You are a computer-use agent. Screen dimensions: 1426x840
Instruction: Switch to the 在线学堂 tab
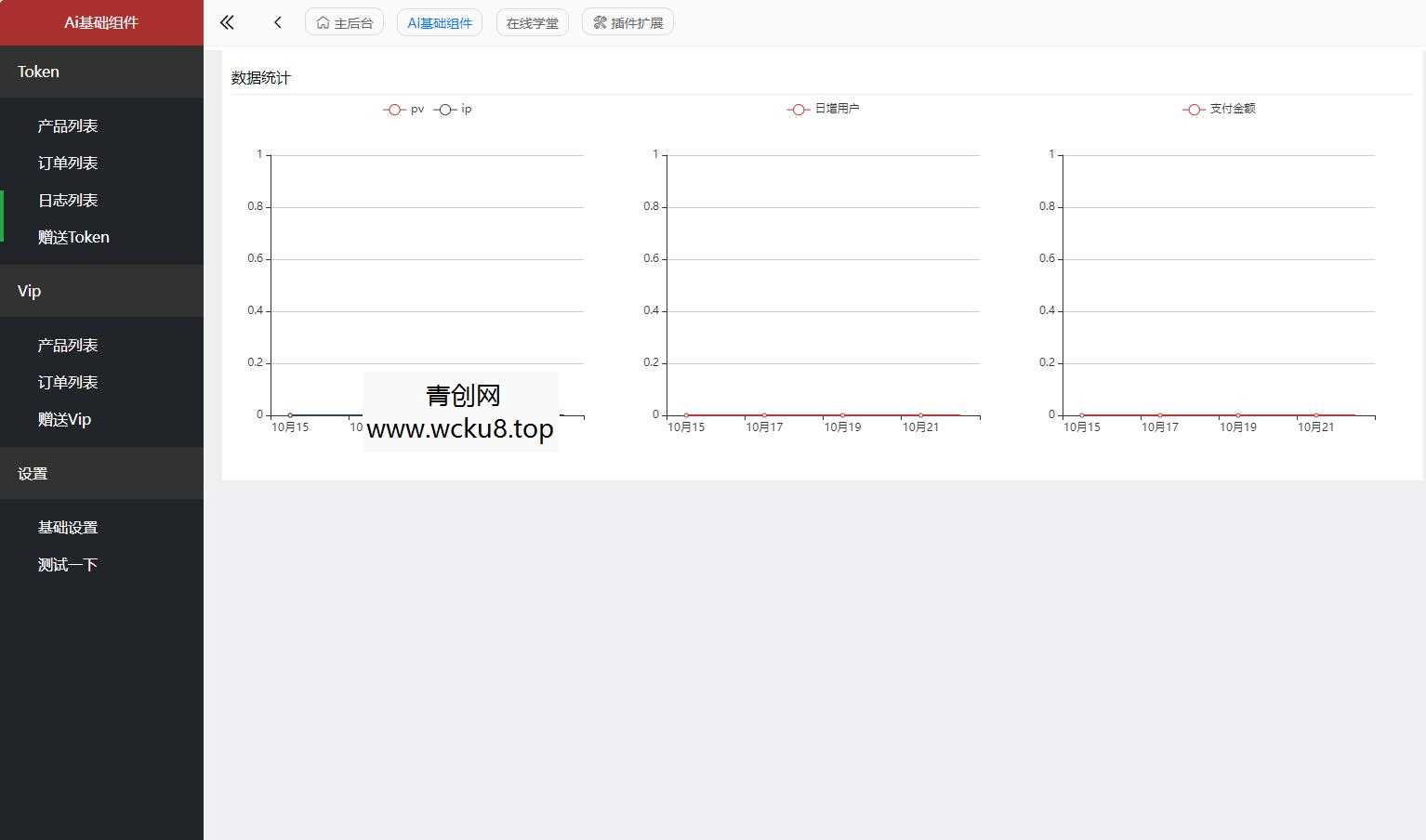coord(532,21)
